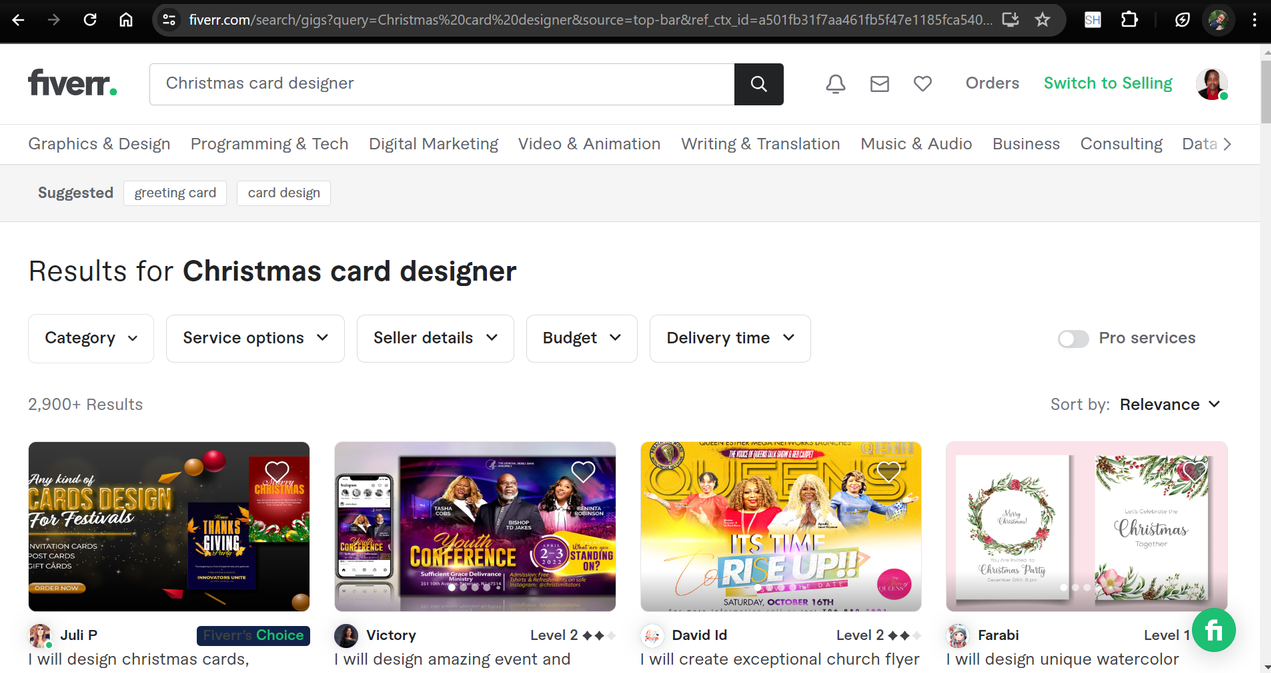Open Digital Marketing category
1271x673 pixels.
point(433,144)
